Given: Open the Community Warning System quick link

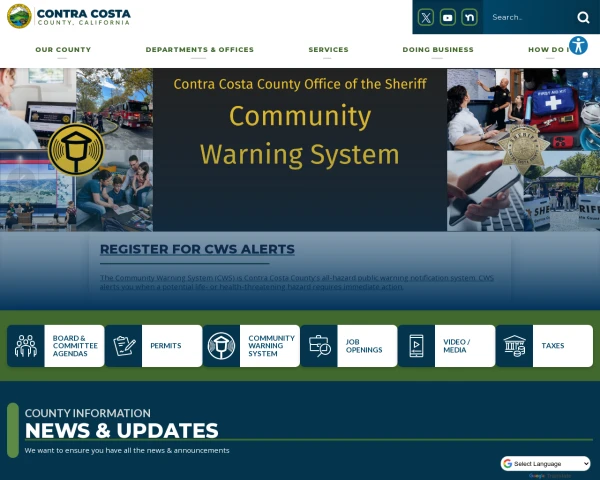Looking at the screenshot, I should (x=251, y=346).
